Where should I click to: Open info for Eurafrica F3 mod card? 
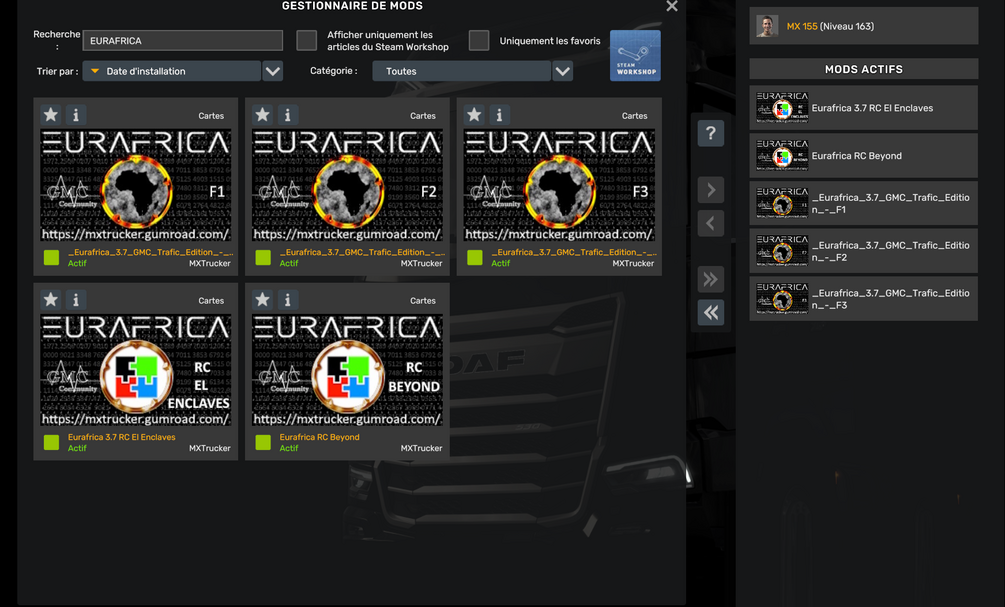(x=499, y=115)
